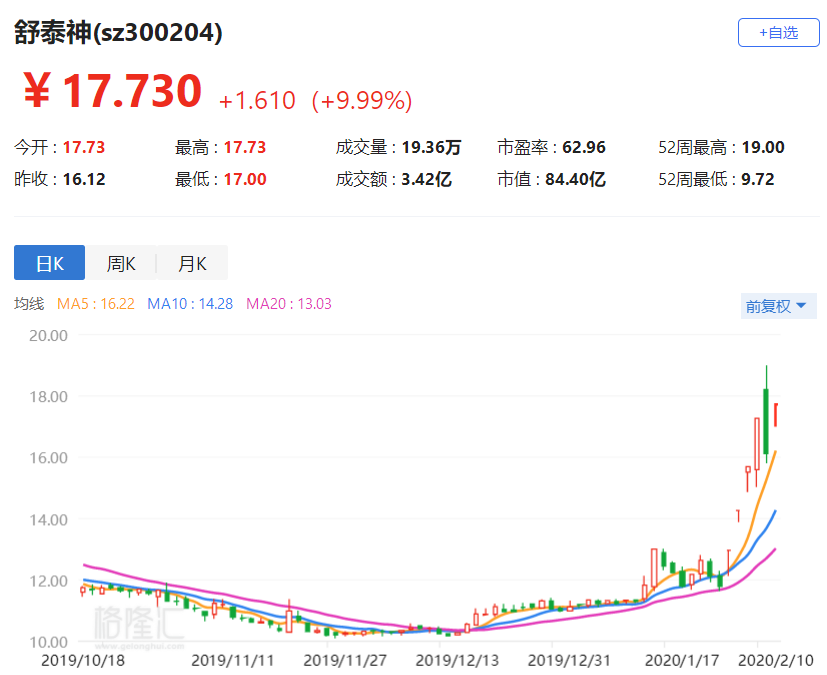Select the 今开 opening price 17.73
Image resolution: width=827 pixels, height=675 pixels.
point(84,147)
